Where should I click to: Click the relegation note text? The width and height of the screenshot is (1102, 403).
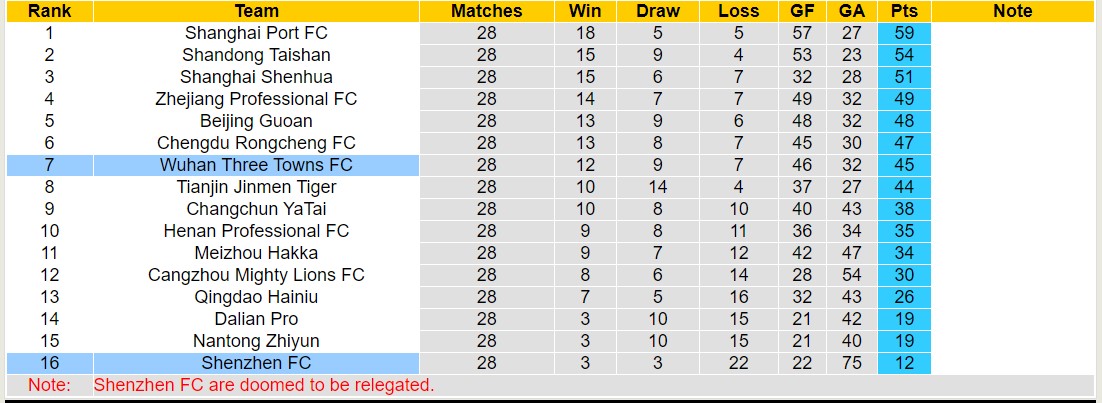point(264,385)
